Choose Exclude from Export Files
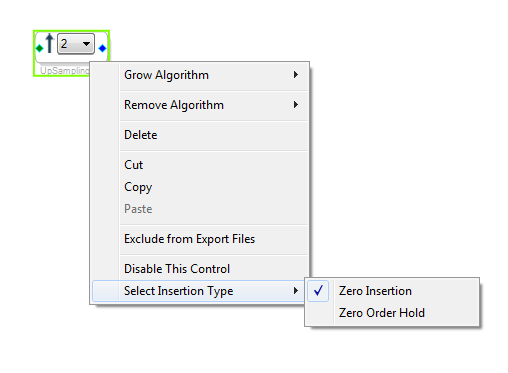The image size is (508, 373). 200,239
